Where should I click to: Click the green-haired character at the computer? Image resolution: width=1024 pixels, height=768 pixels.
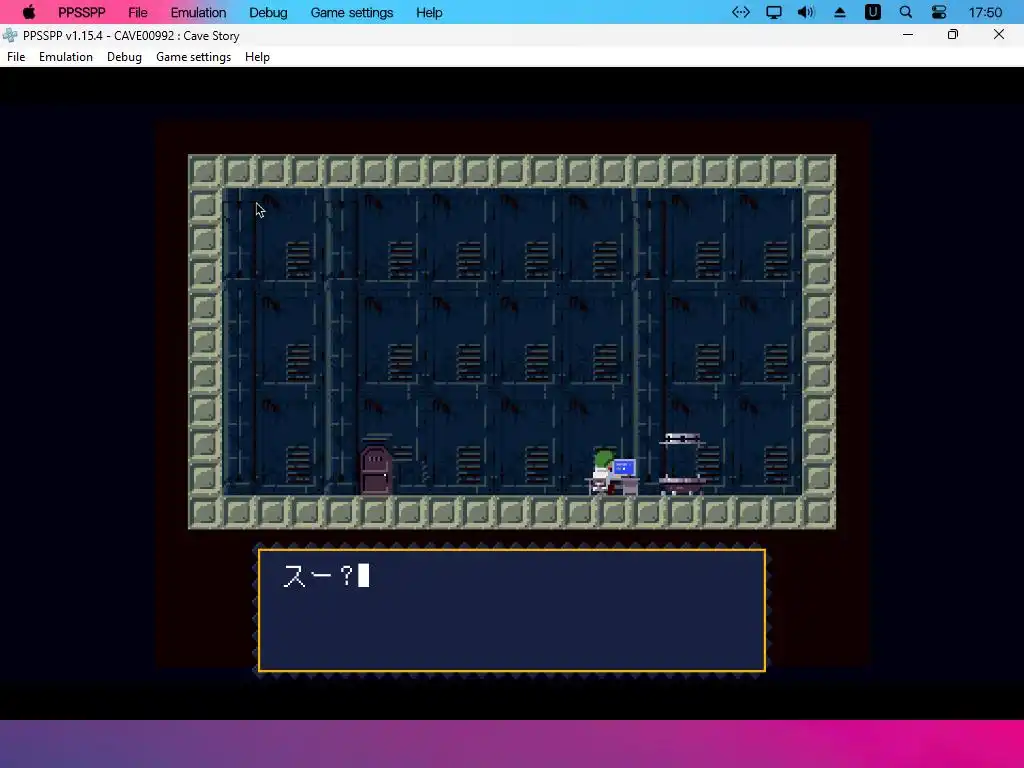(x=603, y=472)
